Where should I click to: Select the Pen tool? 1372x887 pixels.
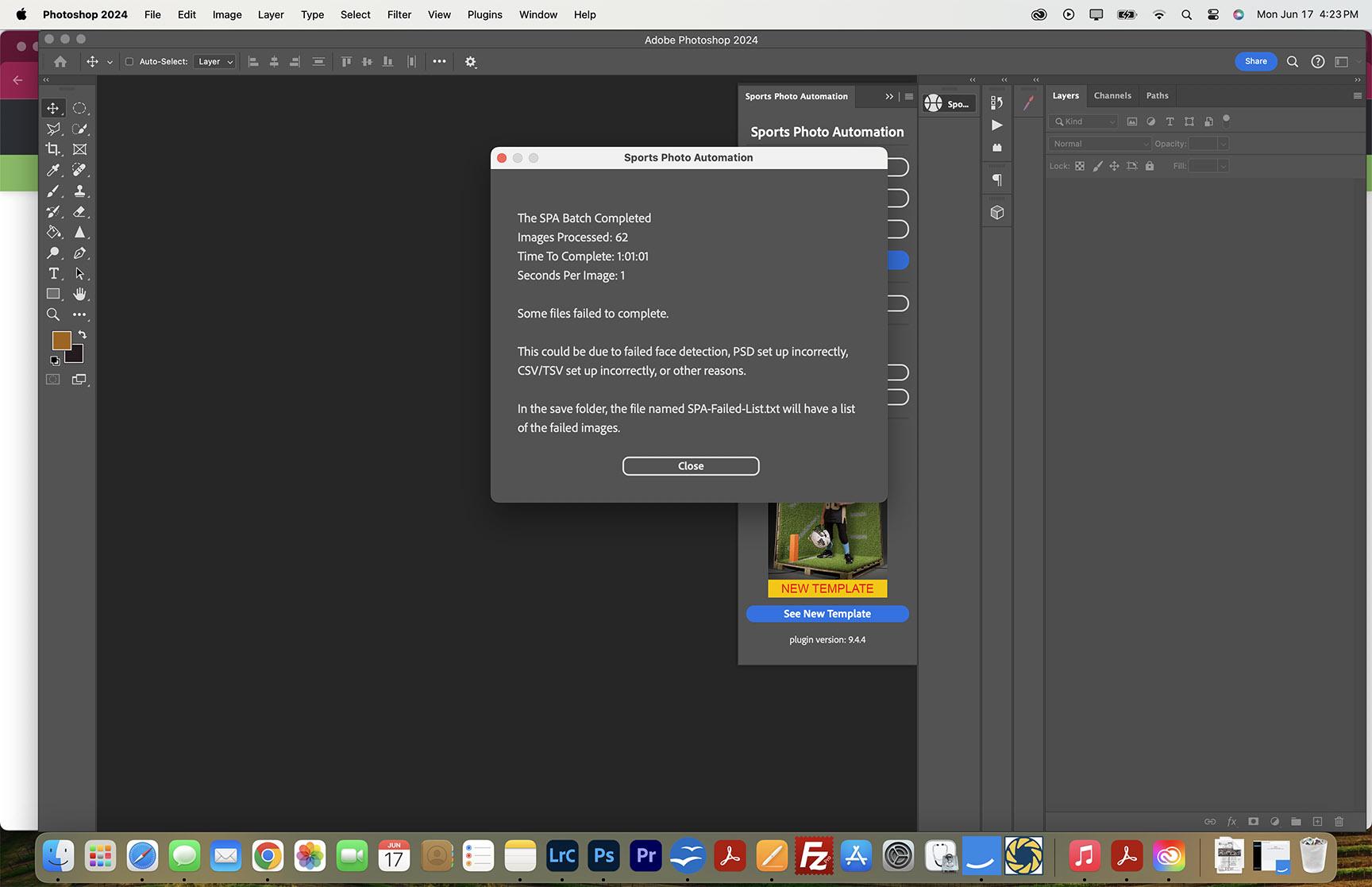point(79,253)
